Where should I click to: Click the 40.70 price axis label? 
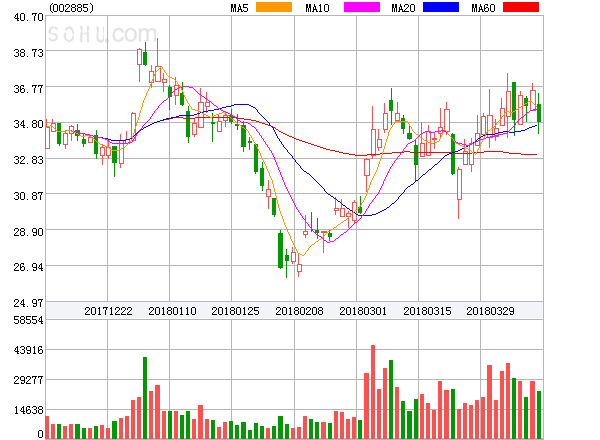click(x=28, y=17)
